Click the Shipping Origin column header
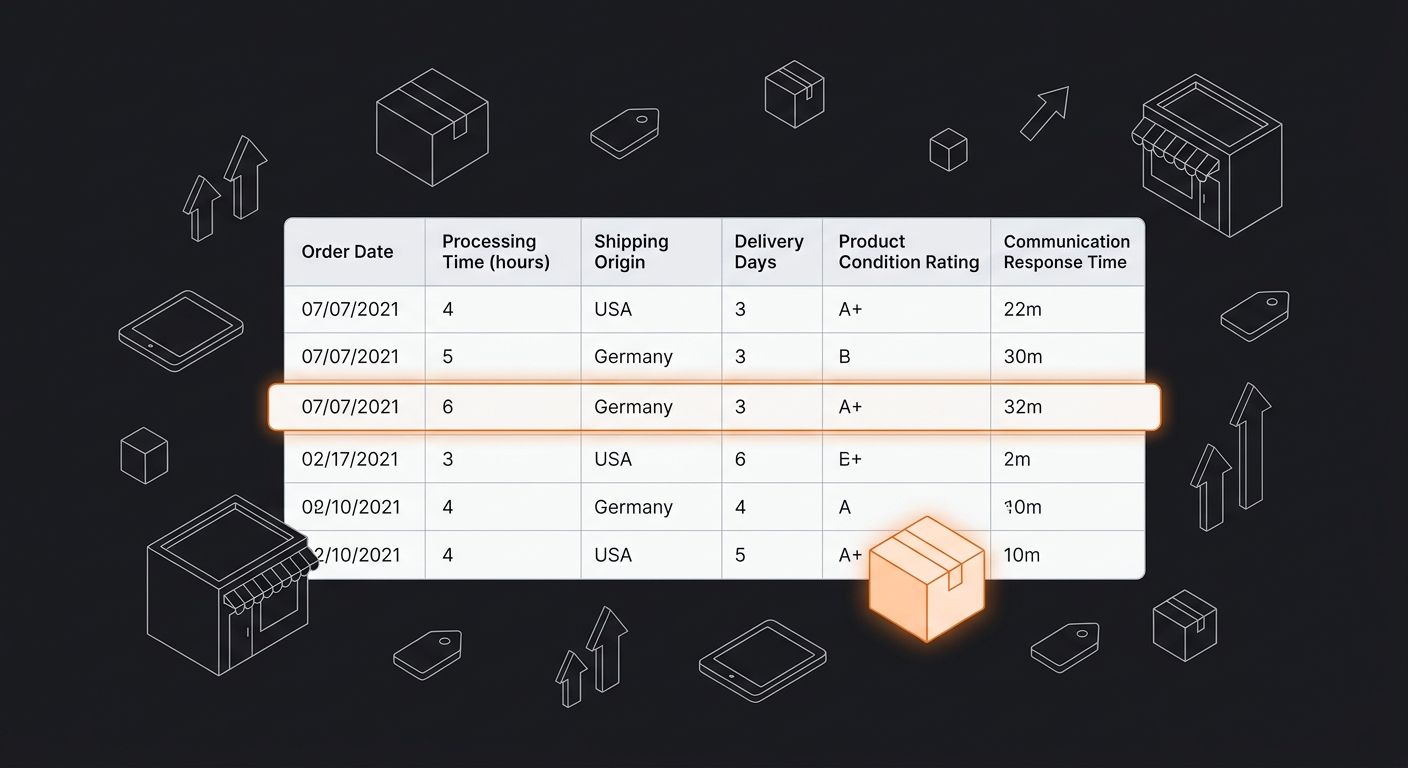 631,252
